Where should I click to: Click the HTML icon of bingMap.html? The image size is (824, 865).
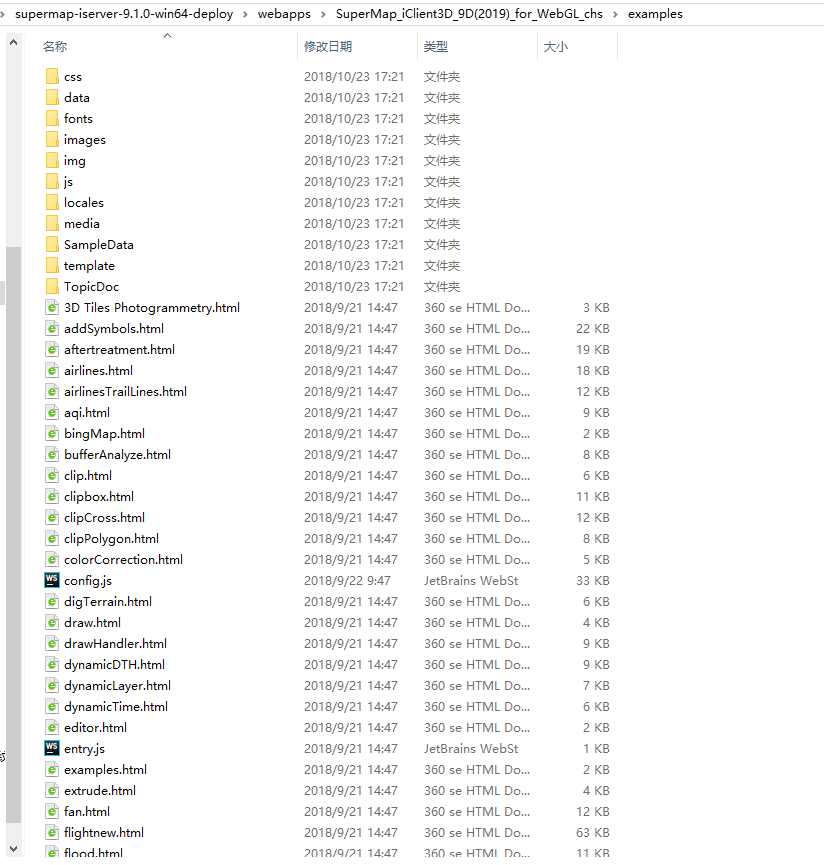pyautogui.click(x=52, y=433)
